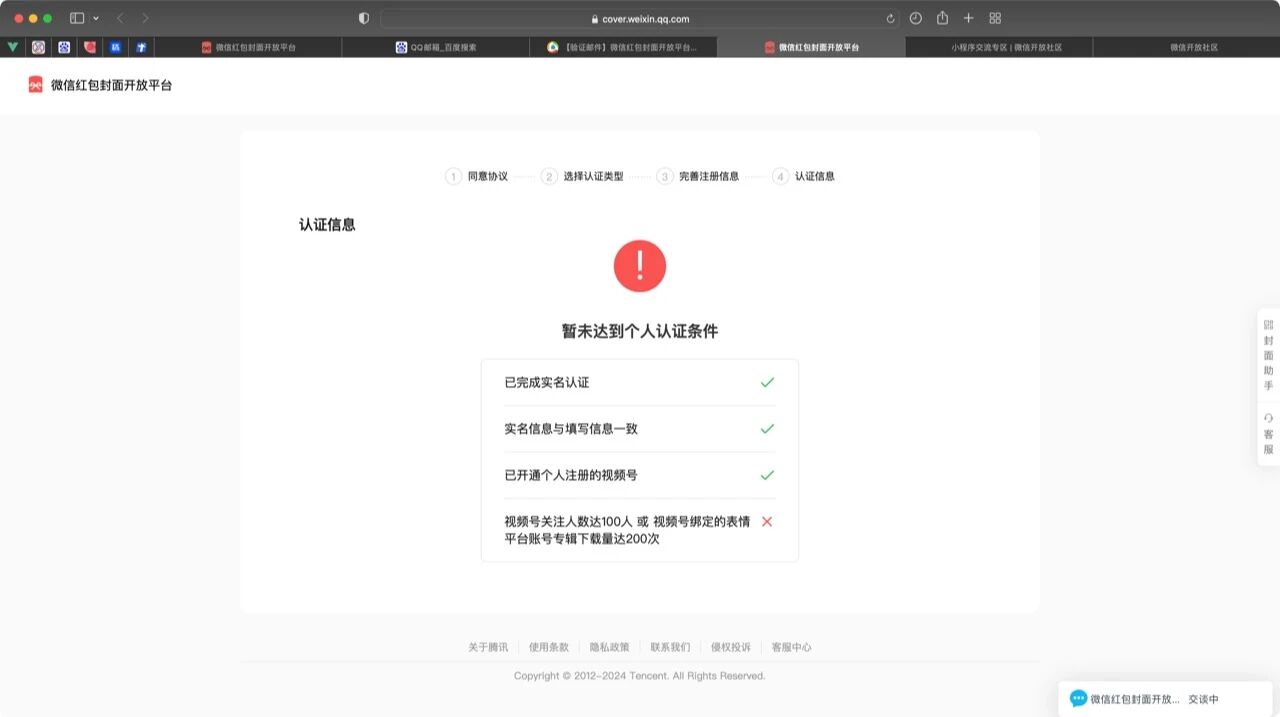
Task: Show the tab overview grid icon
Action: pos(995,18)
